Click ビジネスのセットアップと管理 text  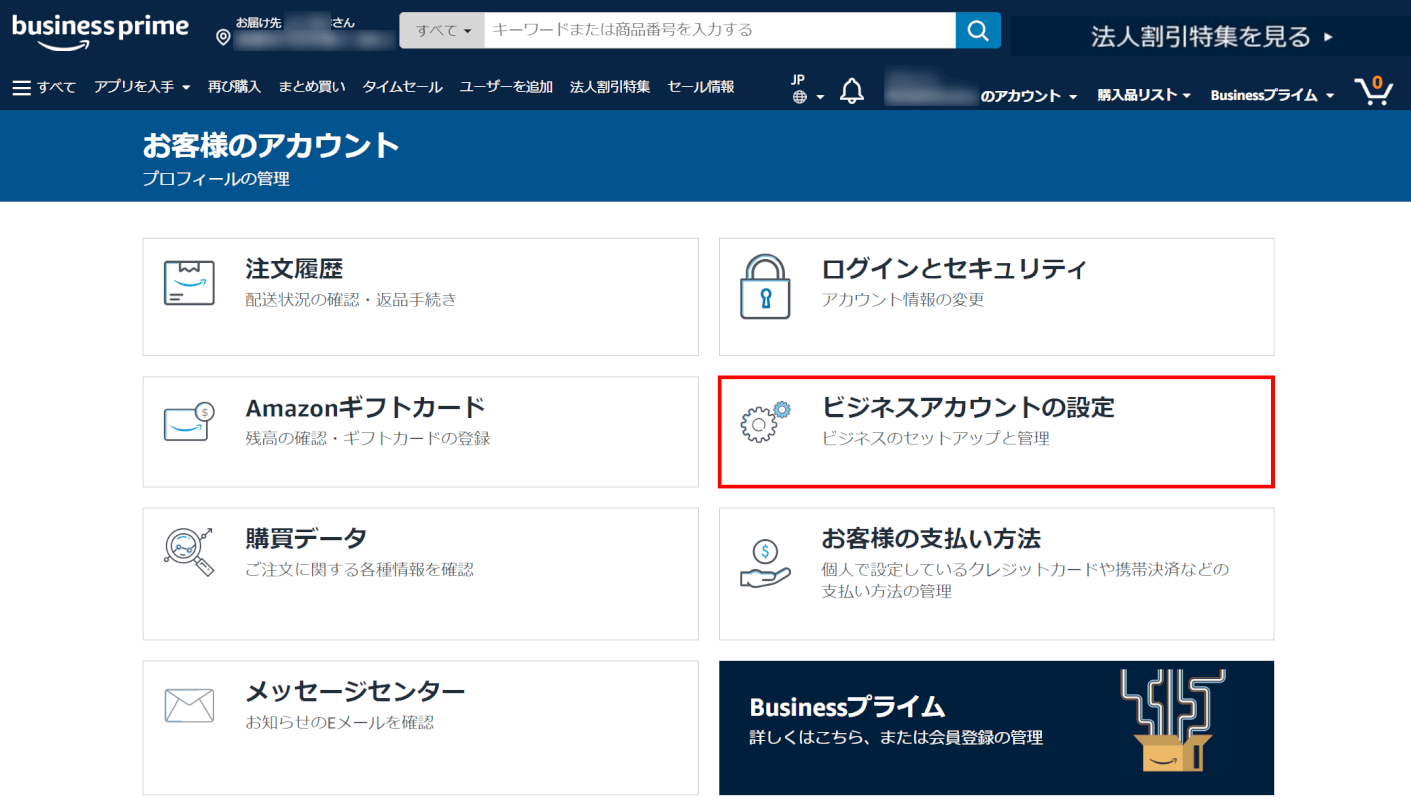click(936, 438)
